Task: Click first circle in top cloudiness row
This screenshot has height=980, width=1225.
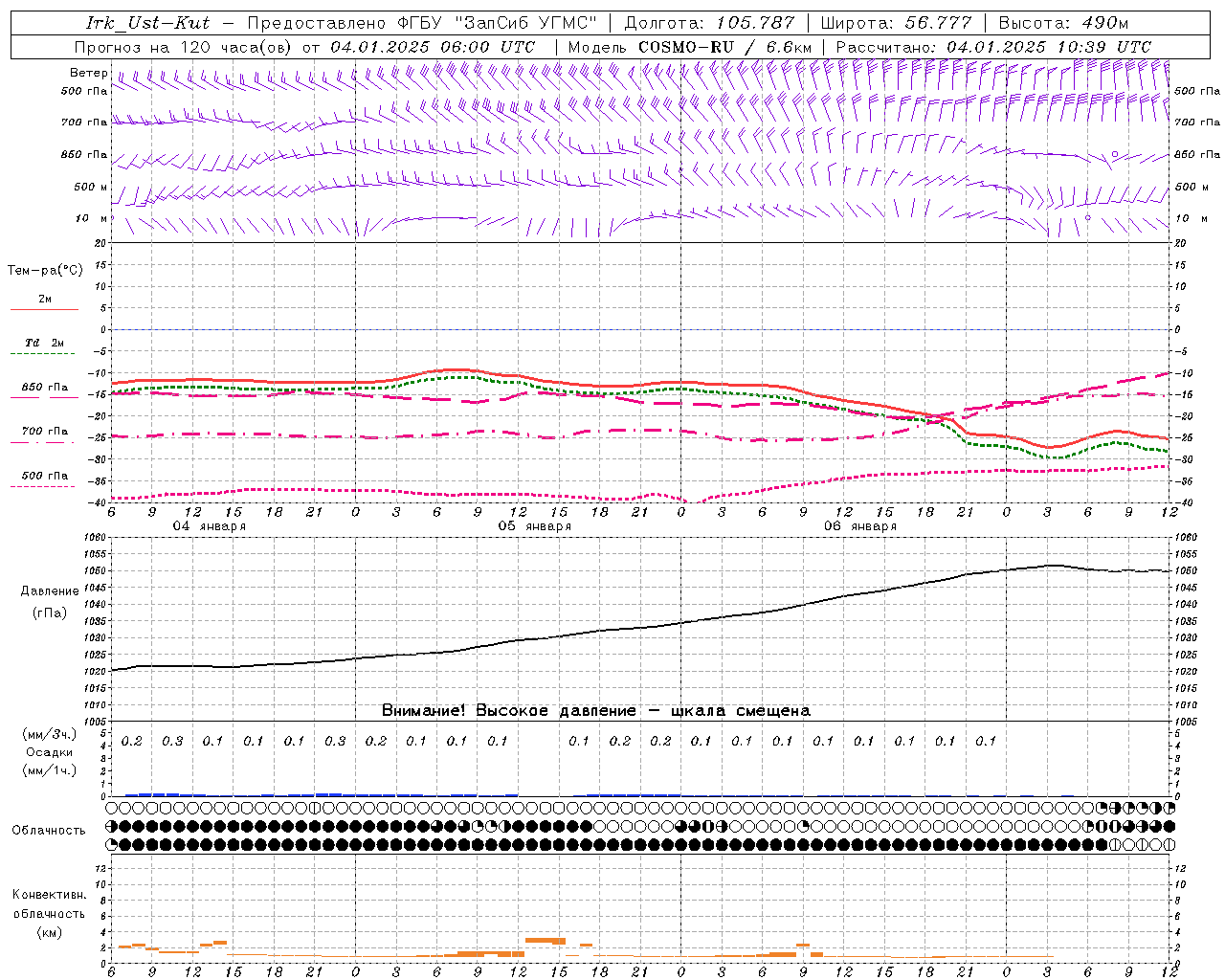Action: [112, 808]
